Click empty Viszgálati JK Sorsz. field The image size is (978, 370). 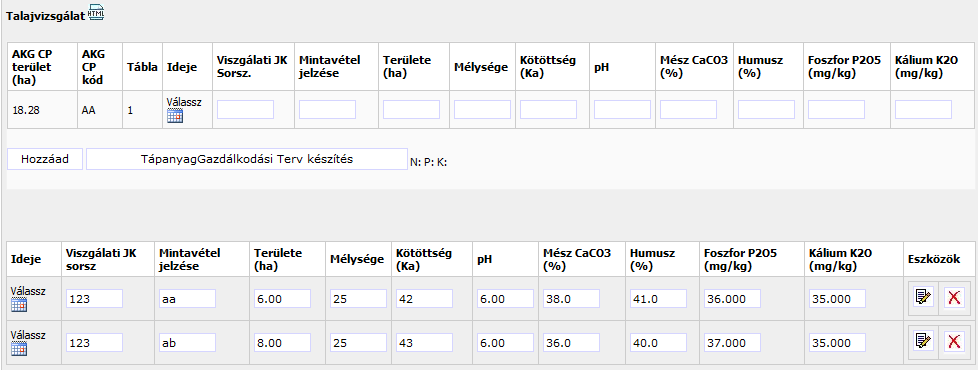[245, 110]
